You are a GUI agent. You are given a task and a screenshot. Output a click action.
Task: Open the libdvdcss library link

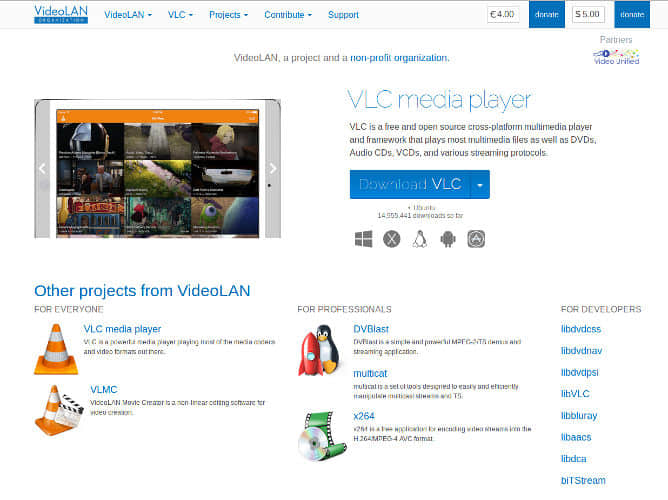pos(581,329)
